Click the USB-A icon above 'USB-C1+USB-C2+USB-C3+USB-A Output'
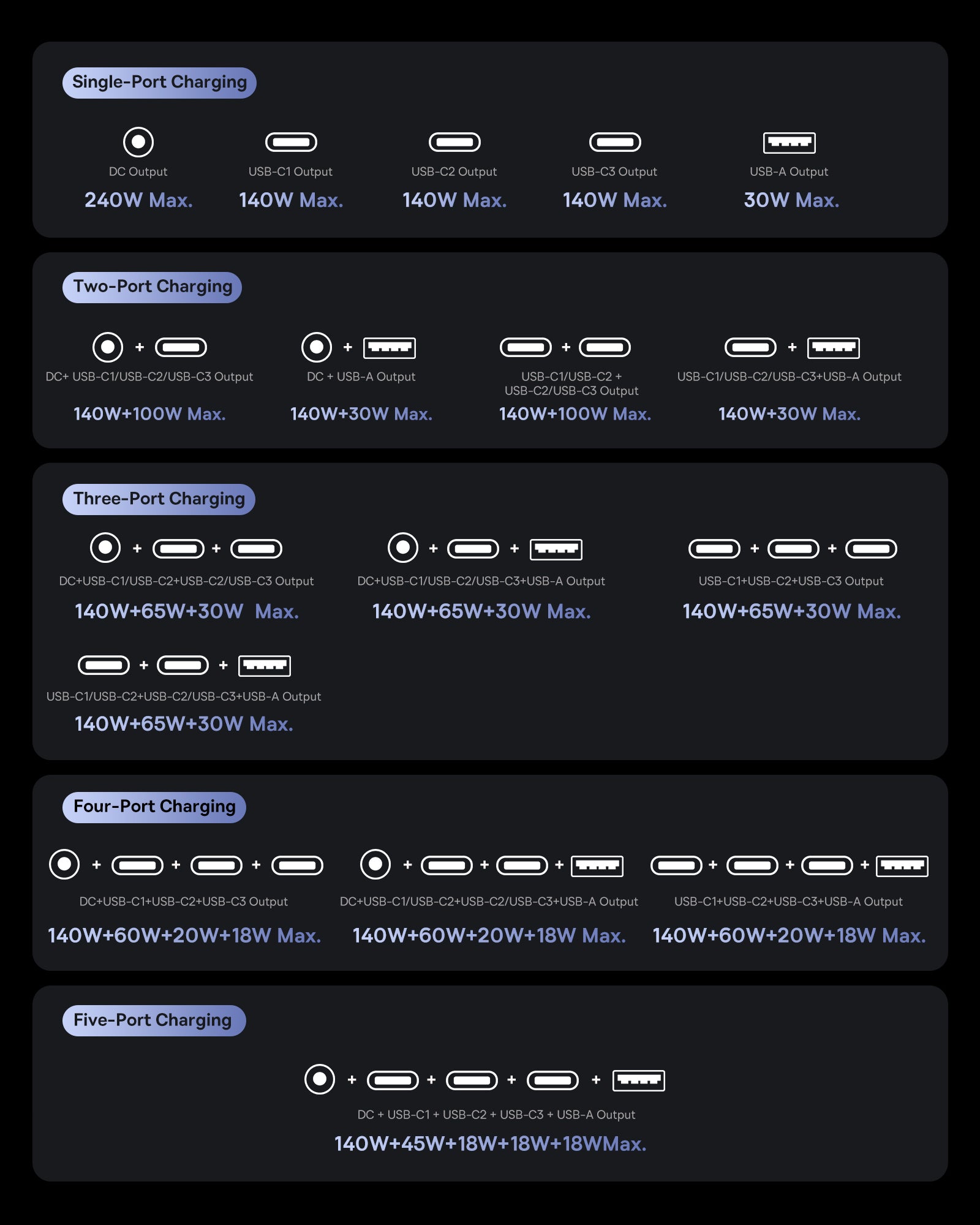Image resolution: width=980 pixels, height=1225 pixels. [x=902, y=866]
